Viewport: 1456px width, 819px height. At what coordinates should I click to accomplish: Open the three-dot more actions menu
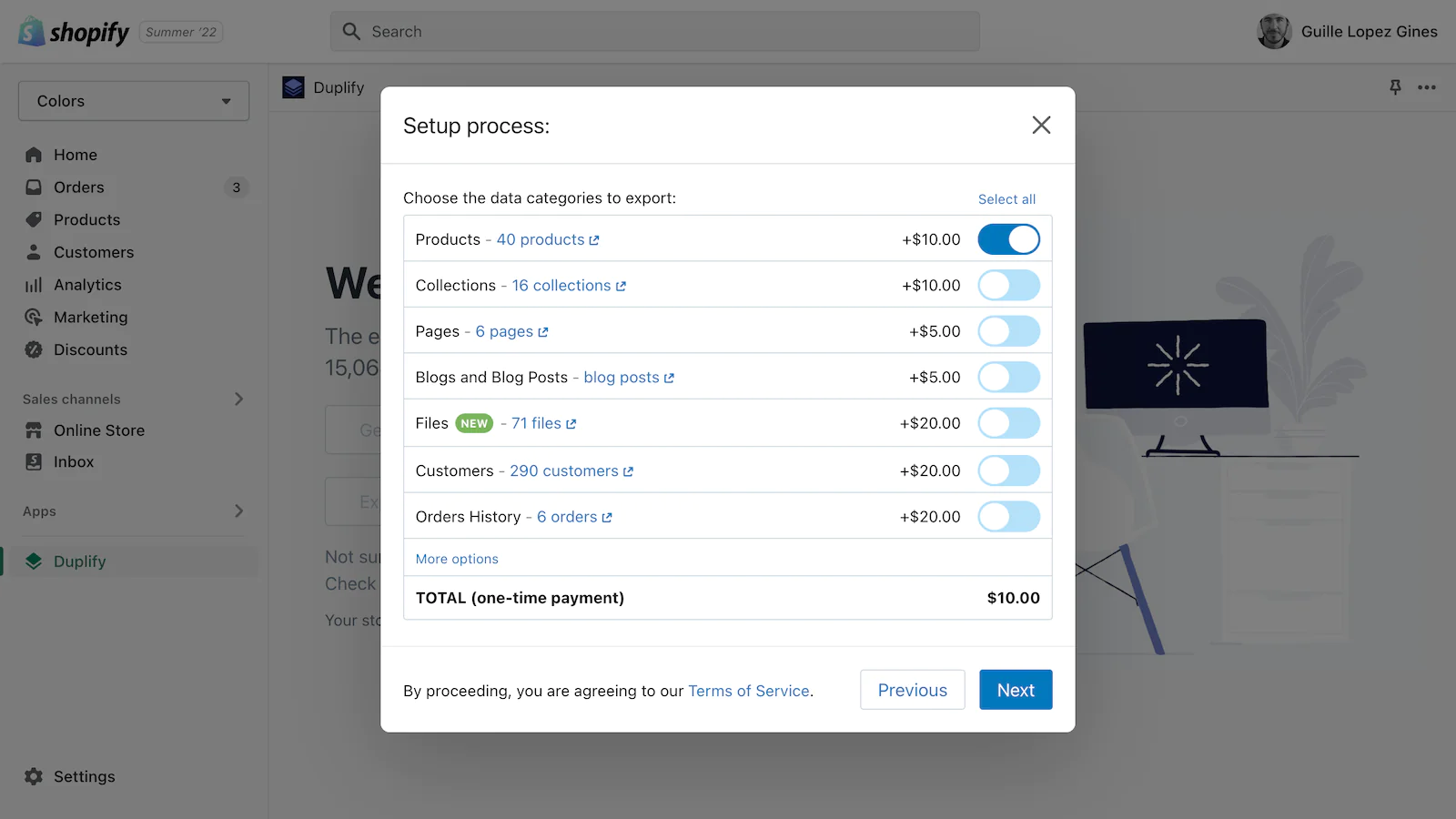click(x=1427, y=87)
